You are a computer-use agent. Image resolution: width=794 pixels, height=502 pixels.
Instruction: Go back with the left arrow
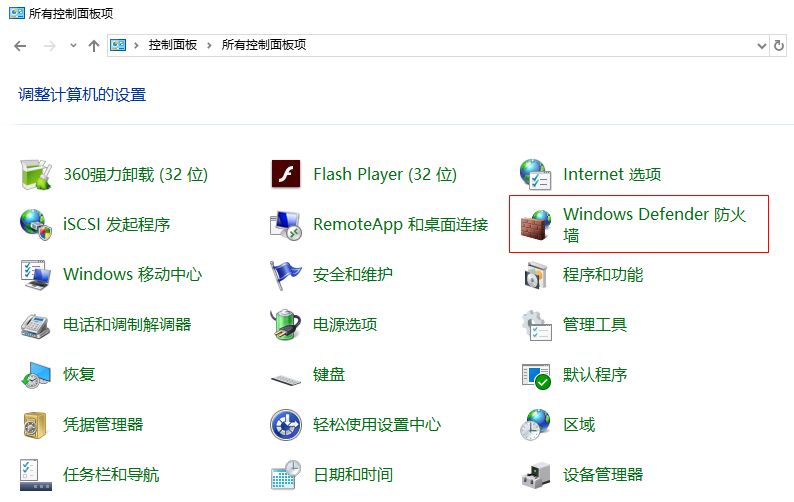(x=20, y=46)
